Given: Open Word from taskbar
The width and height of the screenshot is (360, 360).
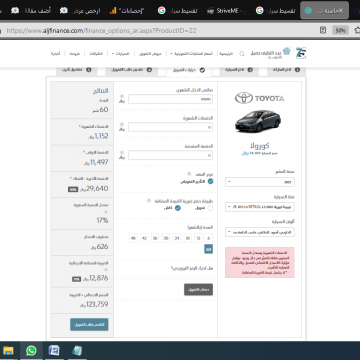Looking at the screenshot, I should (54, 351).
